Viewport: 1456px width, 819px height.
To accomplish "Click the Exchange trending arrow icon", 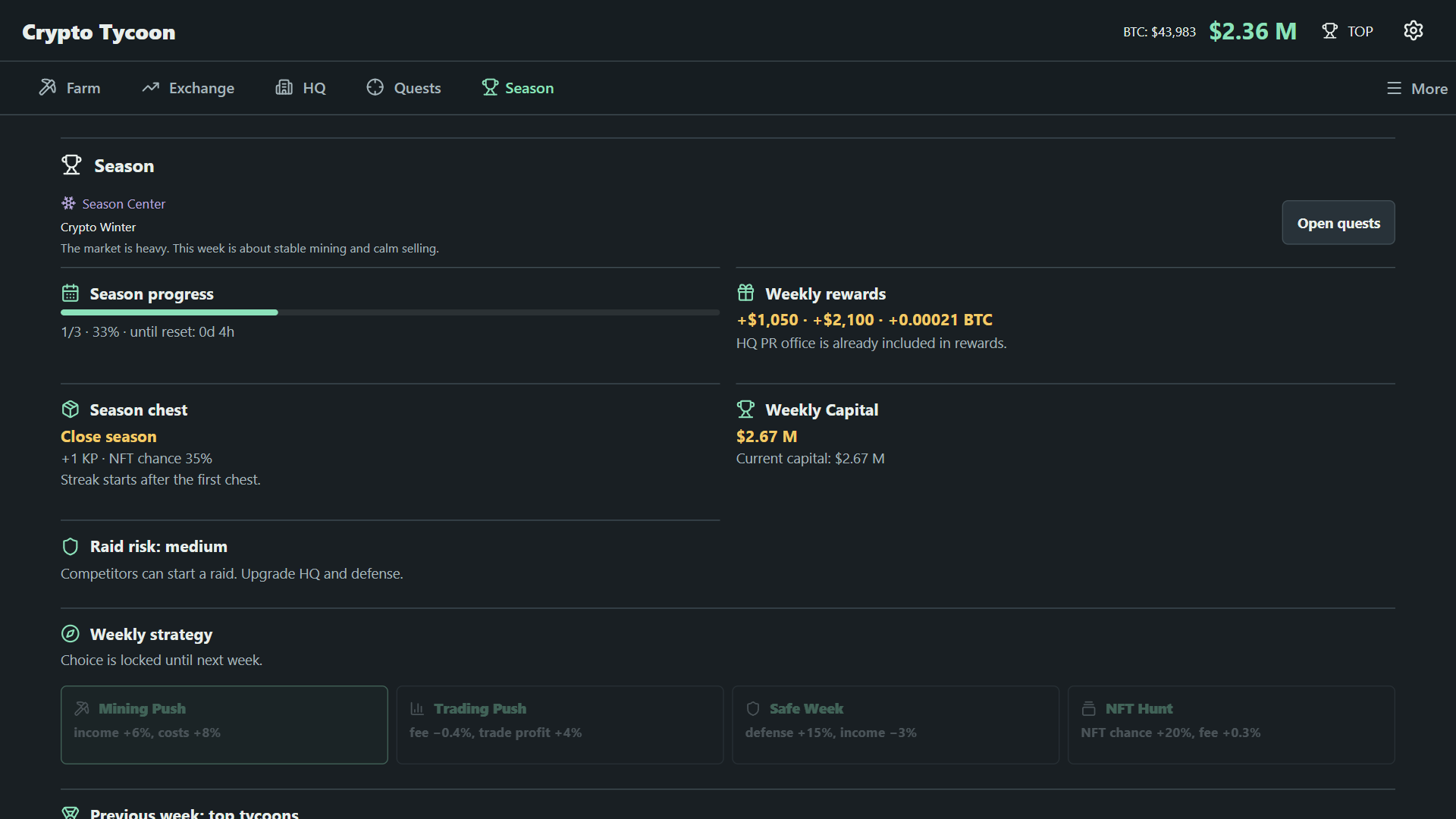I will (x=150, y=87).
